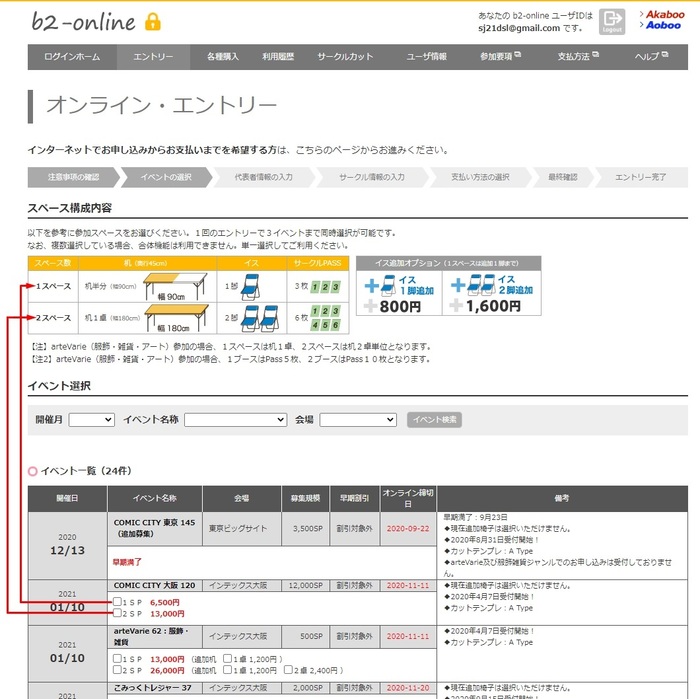This screenshot has height=699, width=700.
Task: Click the イベント検索 button
Action: point(434,420)
